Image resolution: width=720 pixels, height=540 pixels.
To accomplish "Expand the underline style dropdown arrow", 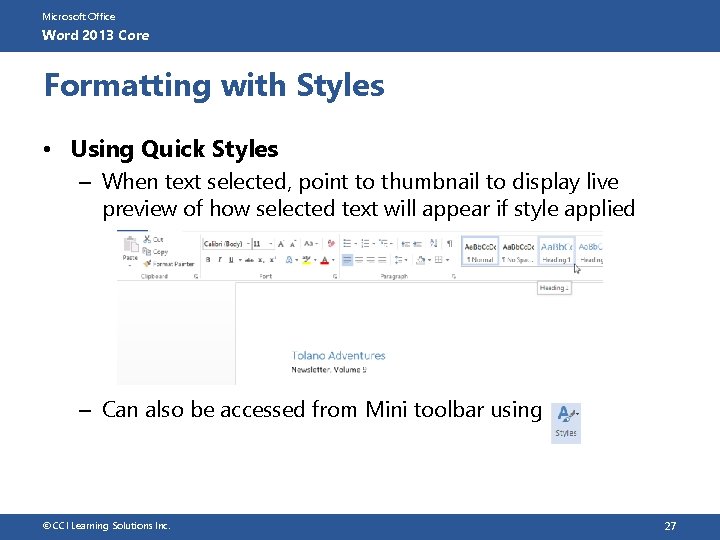I will click(x=240, y=260).
